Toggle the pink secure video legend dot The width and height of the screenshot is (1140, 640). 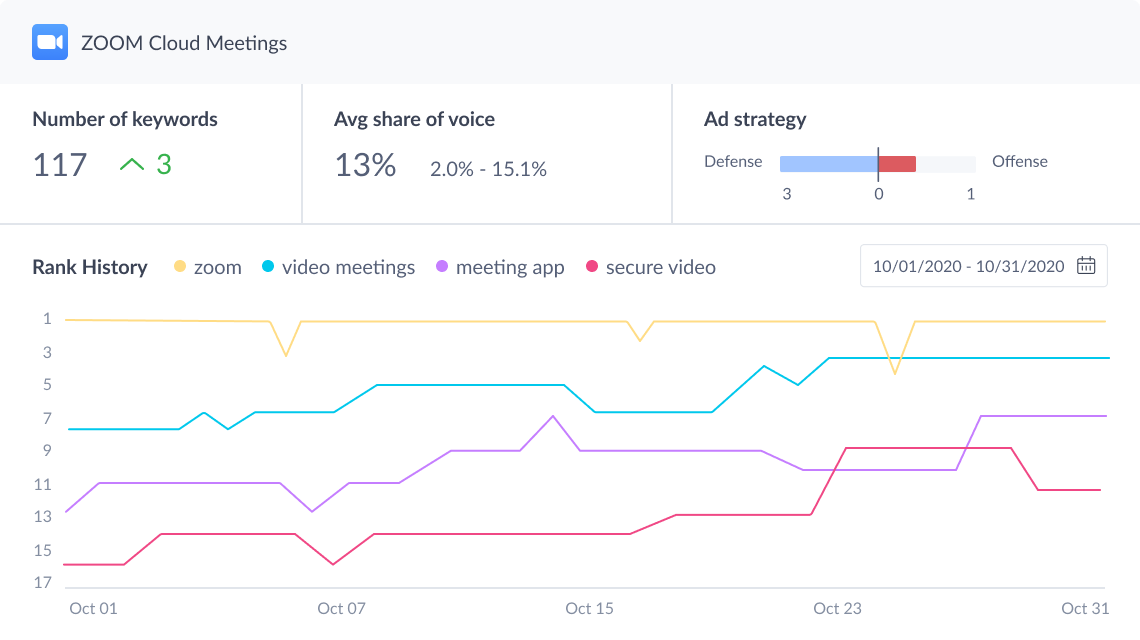pyautogui.click(x=592, y=267)
